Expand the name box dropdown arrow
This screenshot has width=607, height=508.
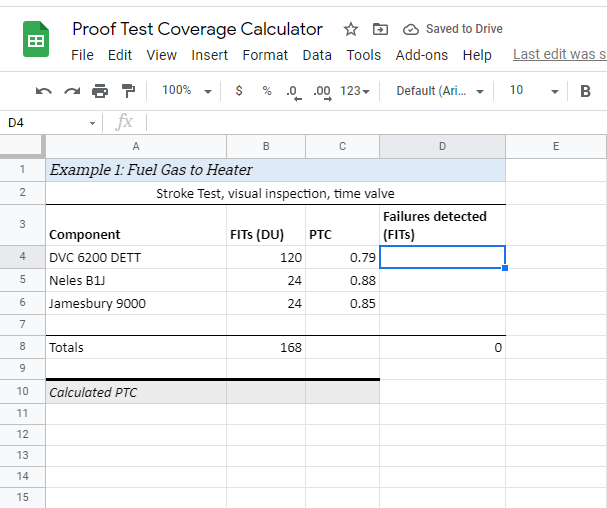tap(92, 124)
